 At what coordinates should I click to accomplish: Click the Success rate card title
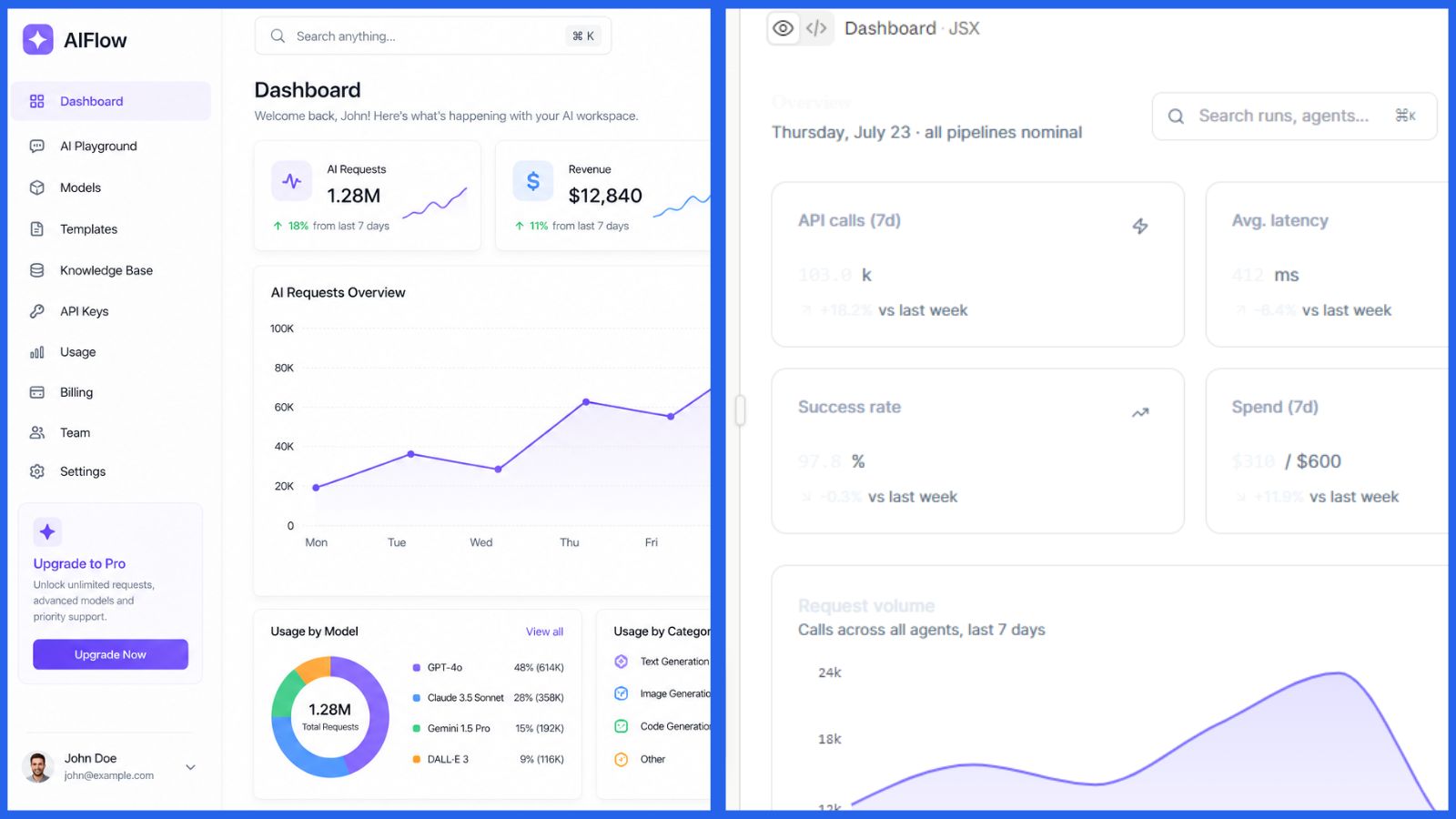[849, 407]
